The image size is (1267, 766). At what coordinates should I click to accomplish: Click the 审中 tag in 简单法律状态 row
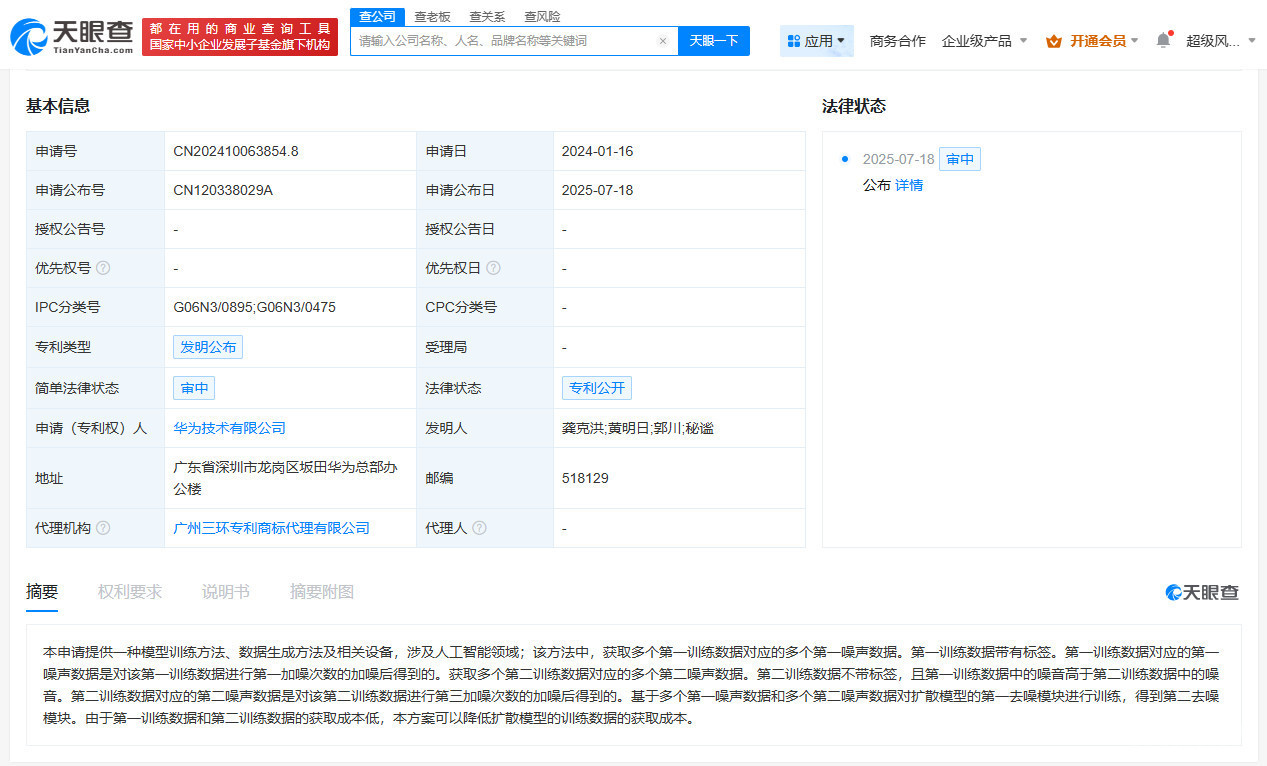click(x=194, y=388)
